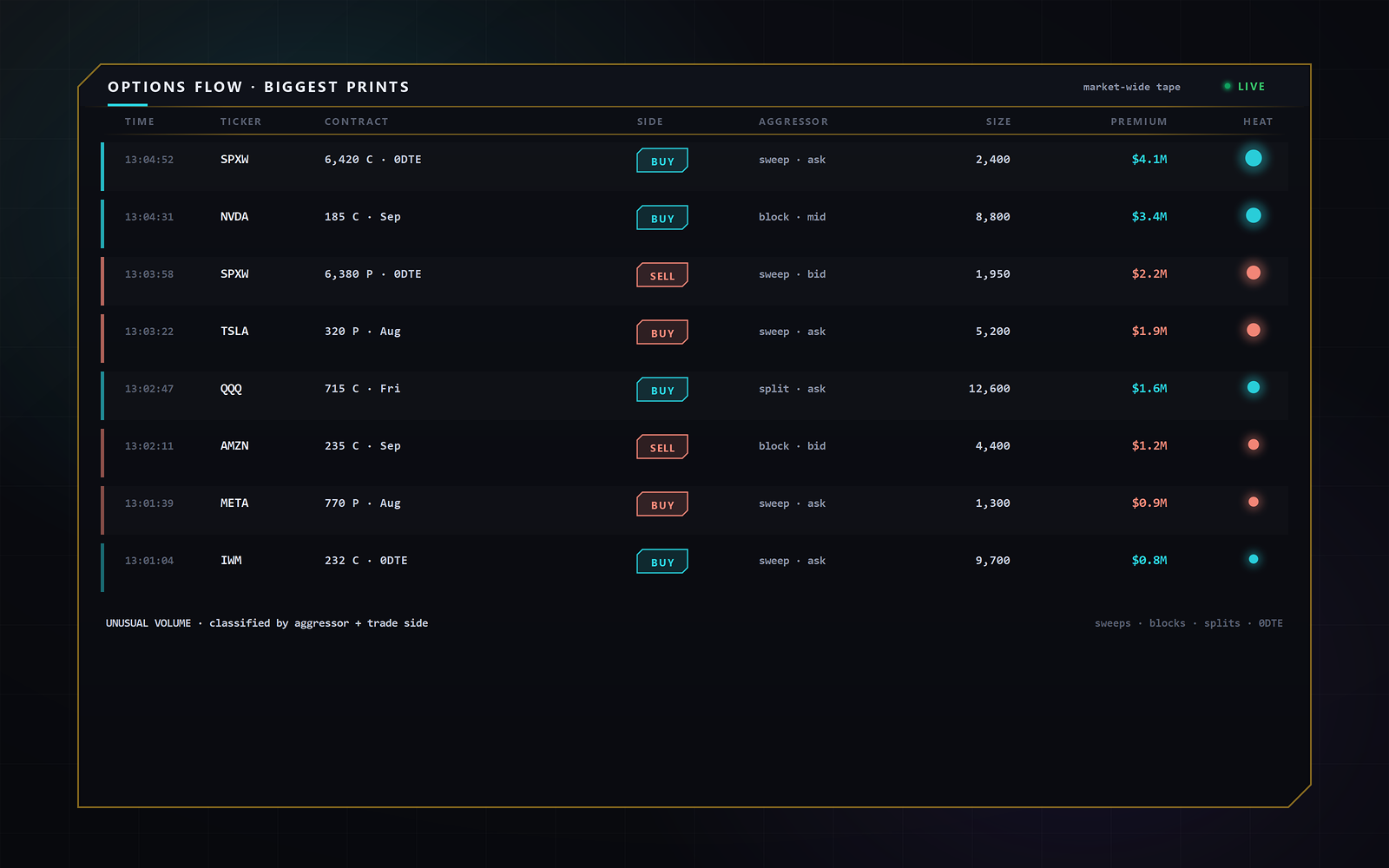This screenshot has width=1389, height=868.
Task: Click the 13:02:47 timestamp
Action: [149, 389]
